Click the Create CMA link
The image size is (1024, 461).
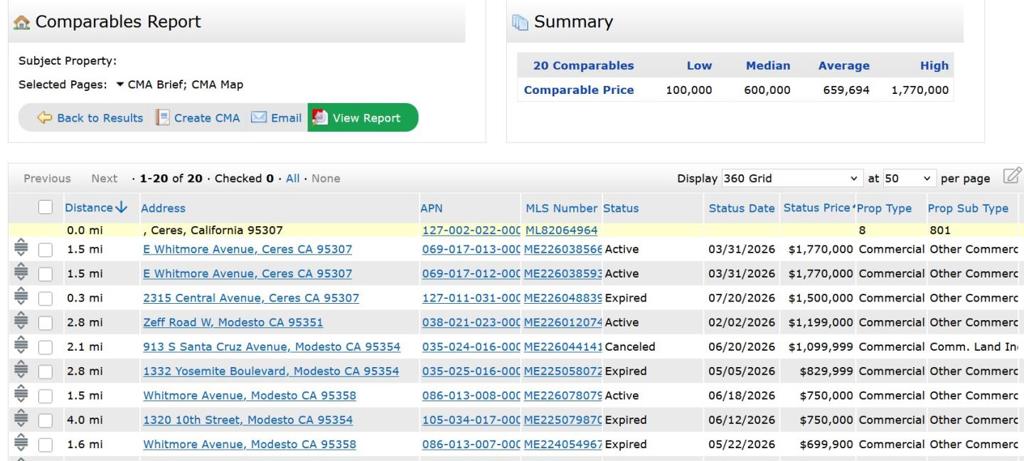pos(207,118)
